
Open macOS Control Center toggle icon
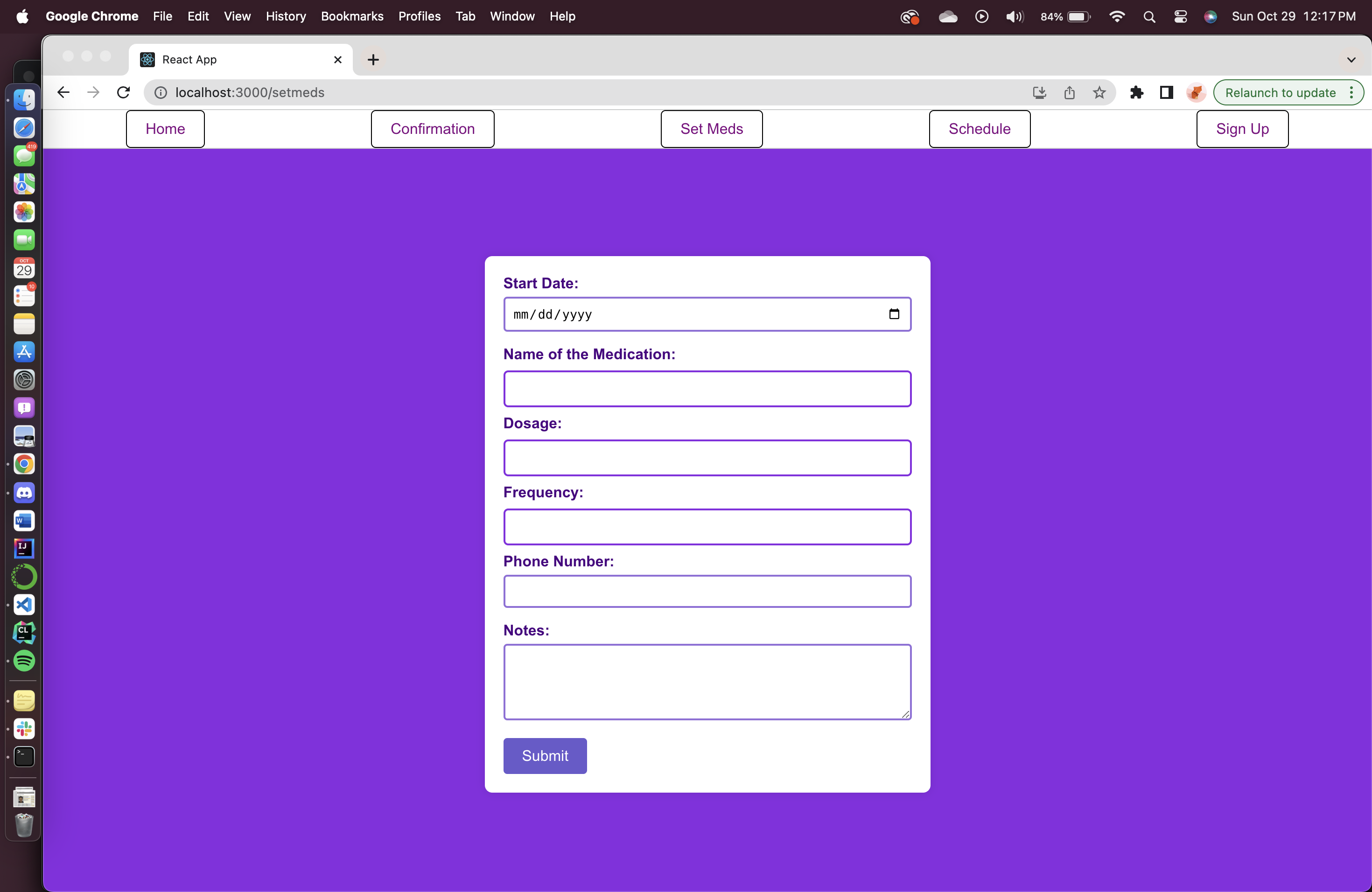tap(1180, 16)
